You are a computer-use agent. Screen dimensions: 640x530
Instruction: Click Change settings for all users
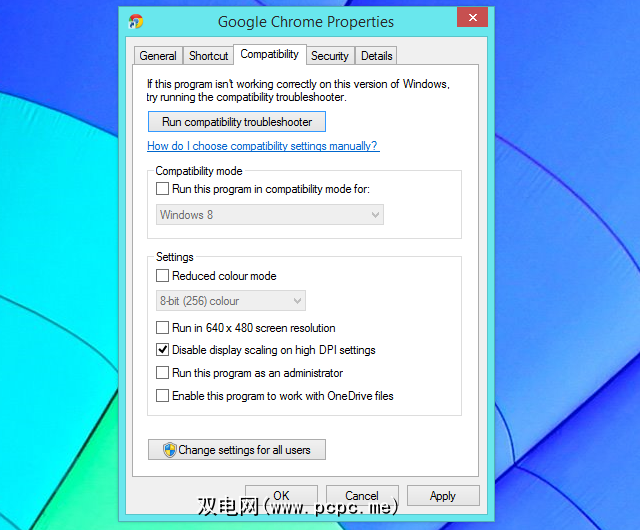[x=237, y=450]
